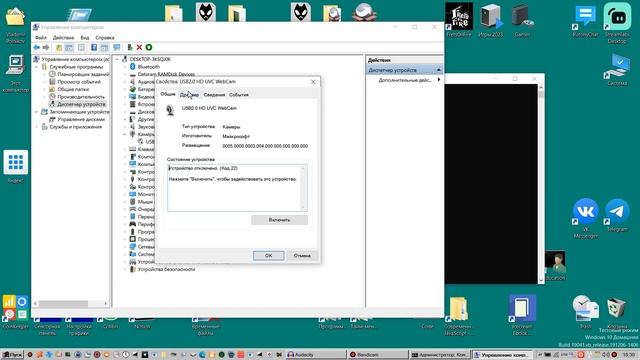Open the Яндекс desktop icon
The width and height of the screenshot is (640, 360).
pos(16,167)
